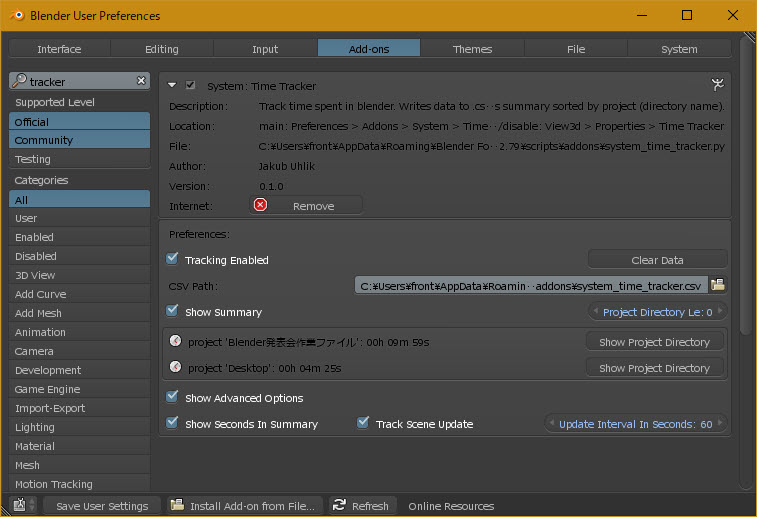Screen dimensions: 757x517
Task: Click the Remove add-on button
Action: [306, 206]
